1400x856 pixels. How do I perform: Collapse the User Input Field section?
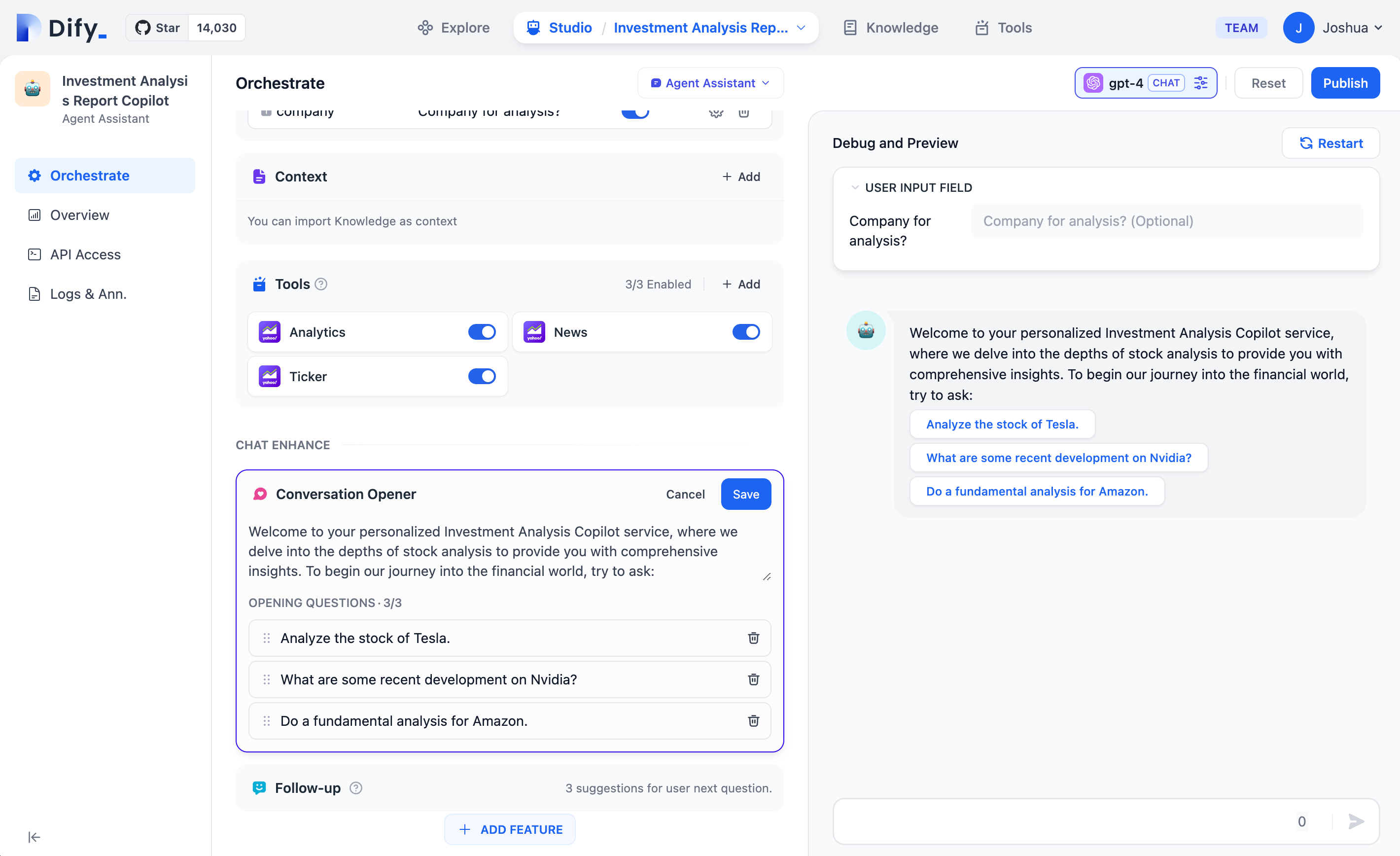click(x=855, y=187)
